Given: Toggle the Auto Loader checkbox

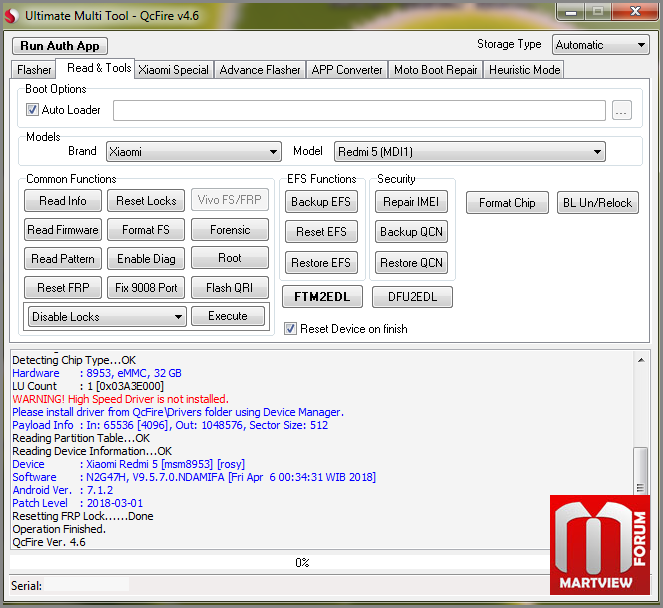Looking at the screenshot, I should tap(32, 110).
